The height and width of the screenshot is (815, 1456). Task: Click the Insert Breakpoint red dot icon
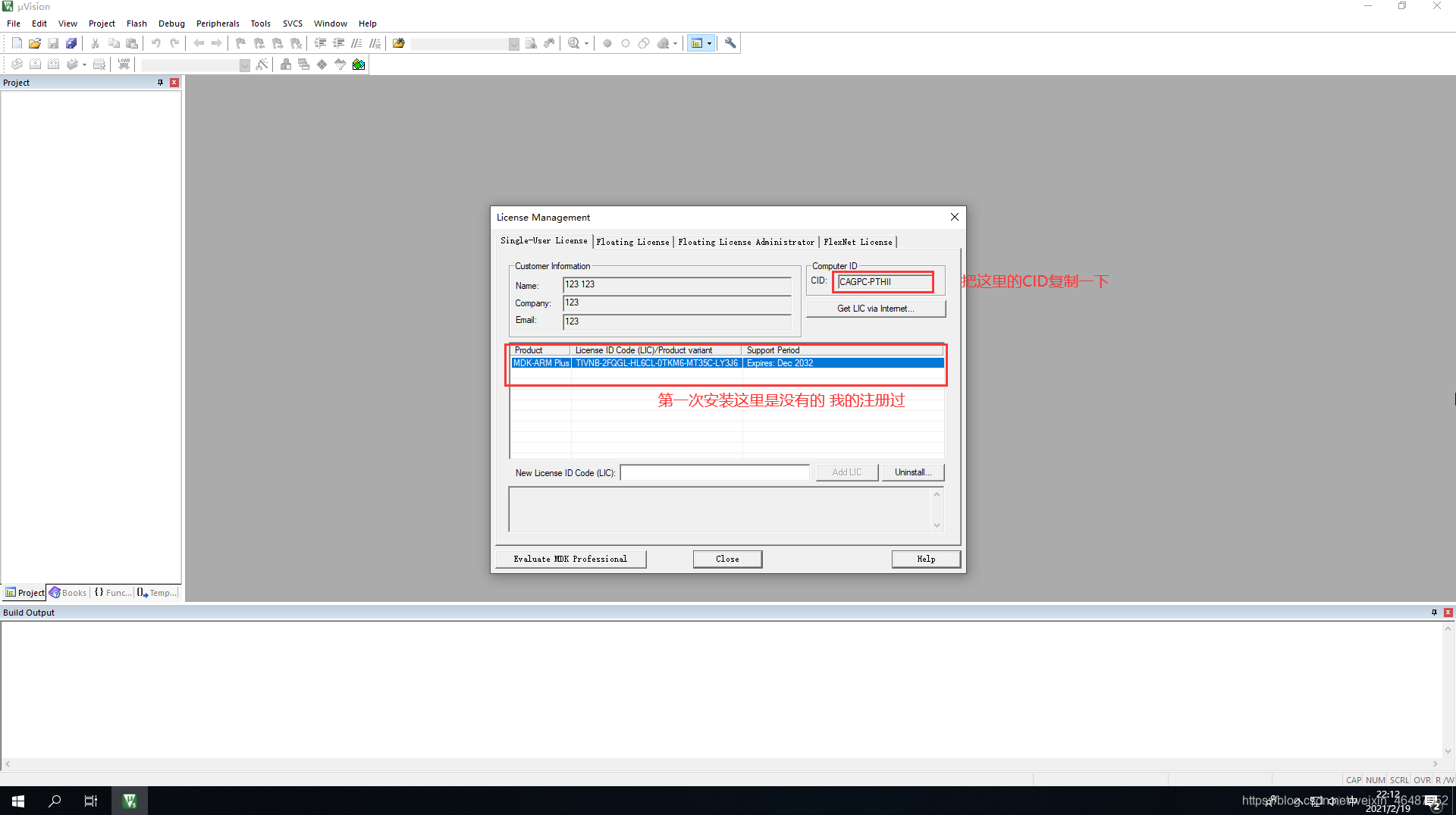[607, 43]
